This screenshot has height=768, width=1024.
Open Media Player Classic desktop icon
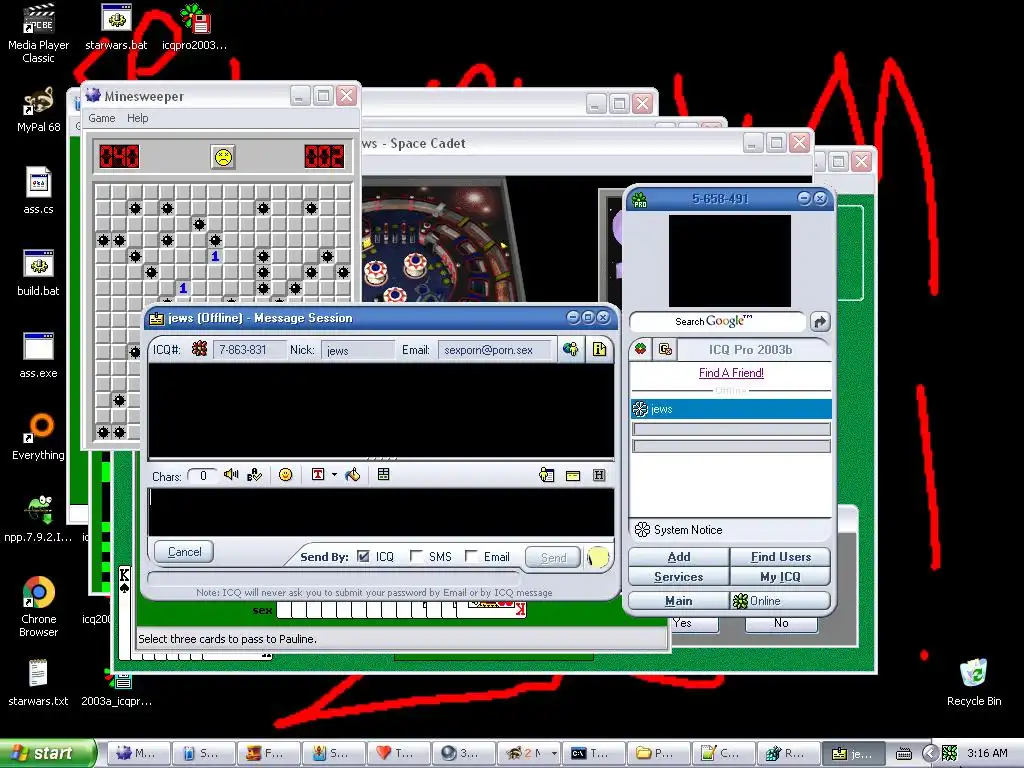(39, 34)
